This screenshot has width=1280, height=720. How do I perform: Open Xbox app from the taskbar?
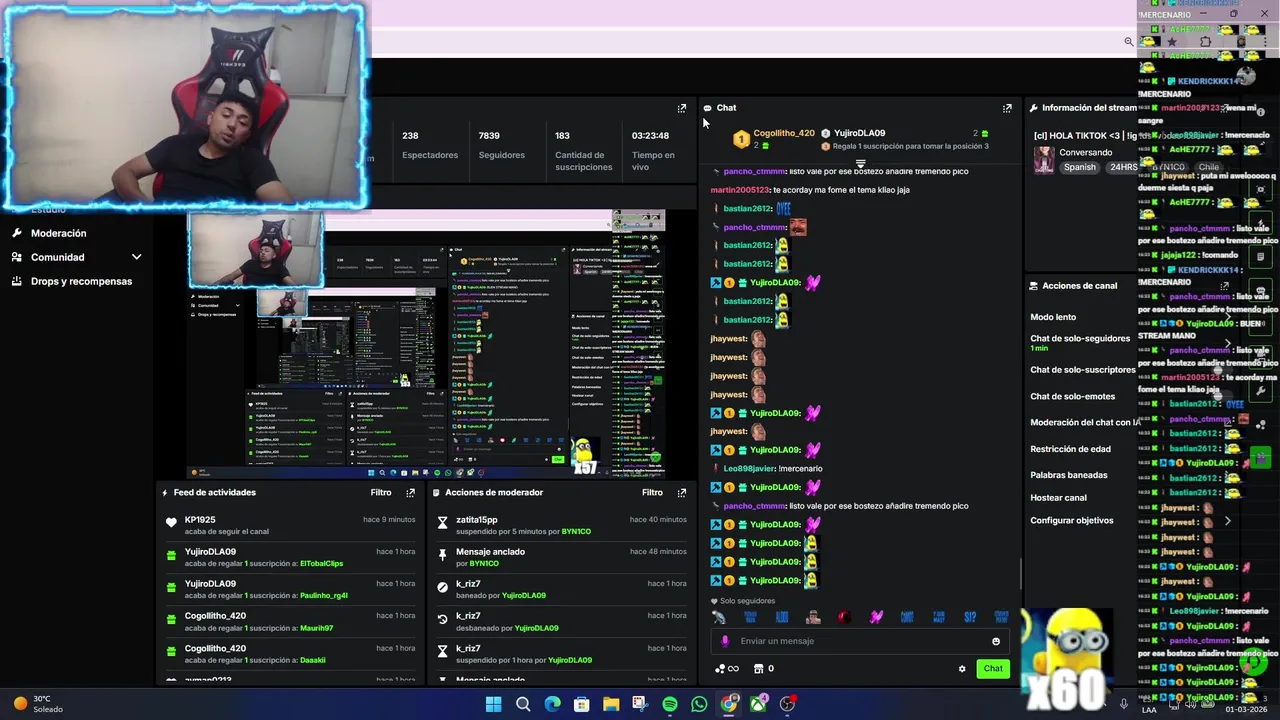point(759,704)
